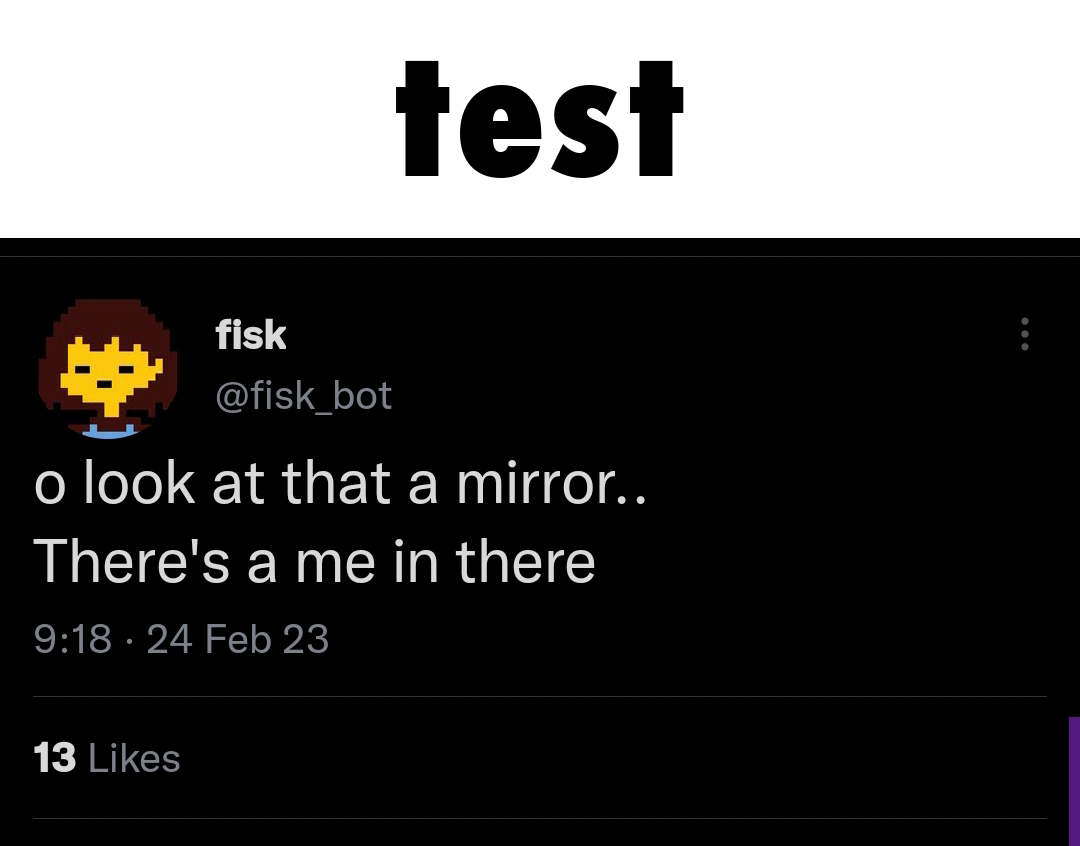Click the divider line above 13 Likes
This screenshot has height=846, width=1080.
[540, 696]
